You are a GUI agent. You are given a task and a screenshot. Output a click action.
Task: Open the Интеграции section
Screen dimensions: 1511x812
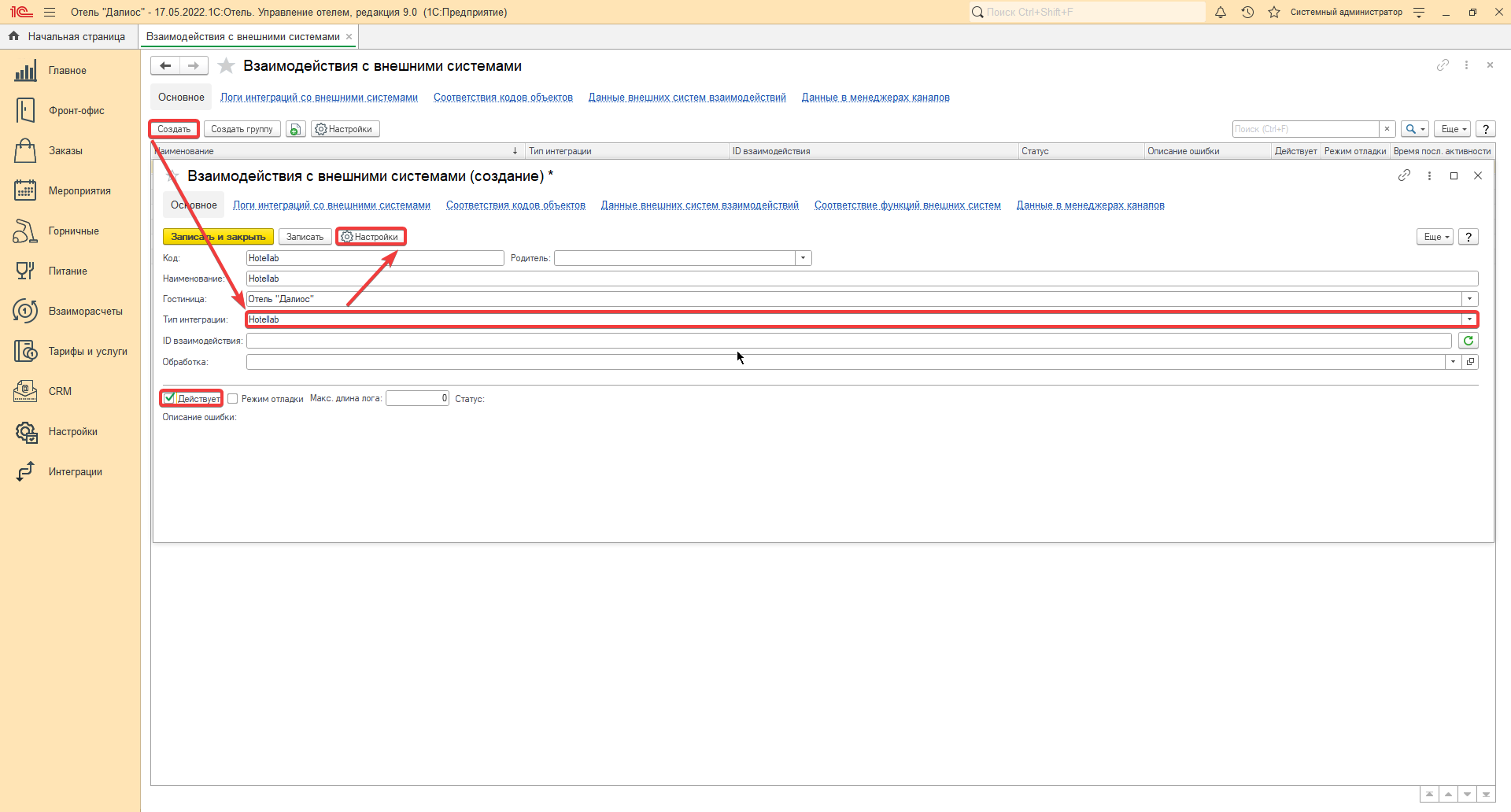(75, 472)
